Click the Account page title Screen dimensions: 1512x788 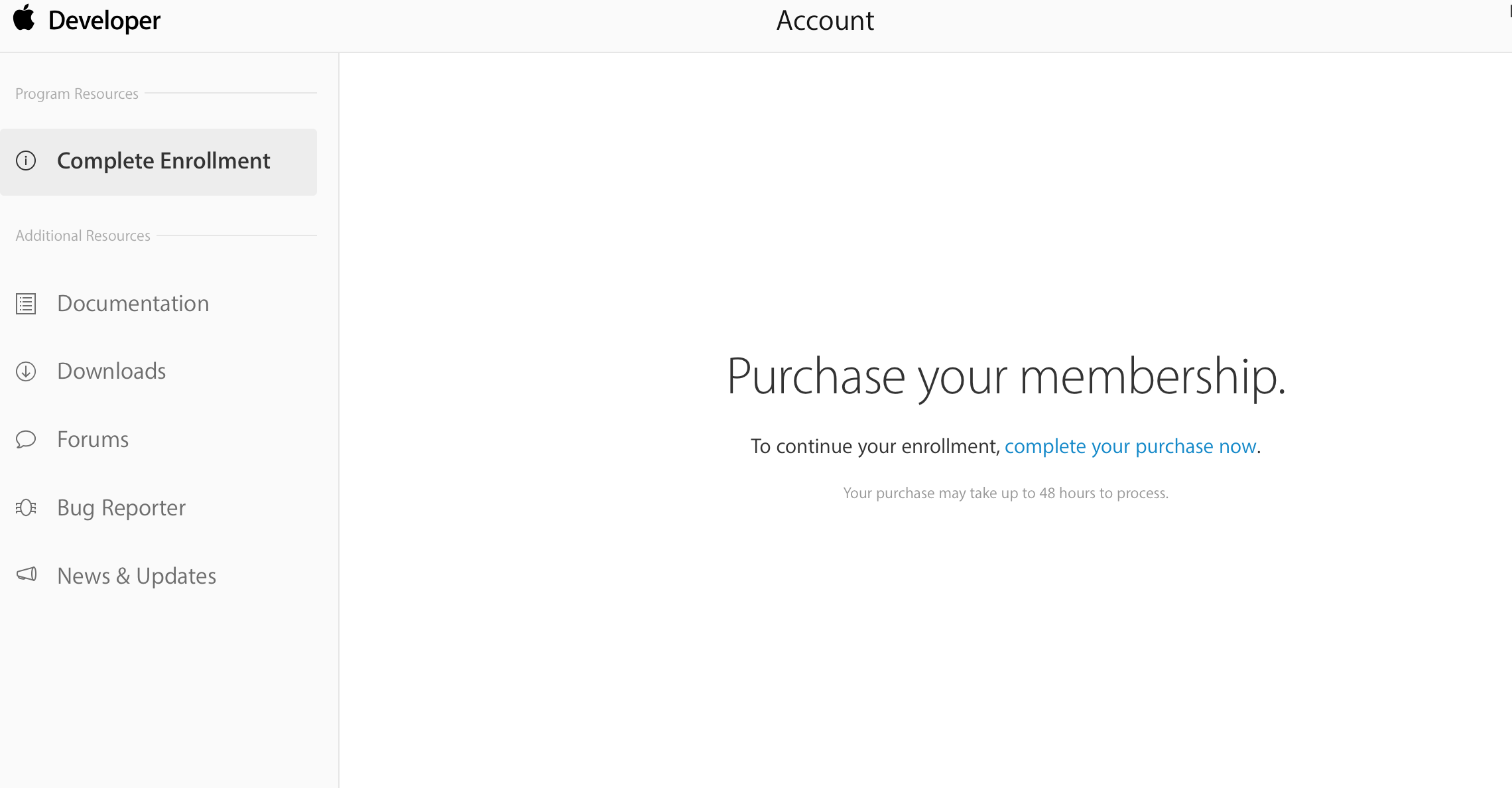click(825, 21)
